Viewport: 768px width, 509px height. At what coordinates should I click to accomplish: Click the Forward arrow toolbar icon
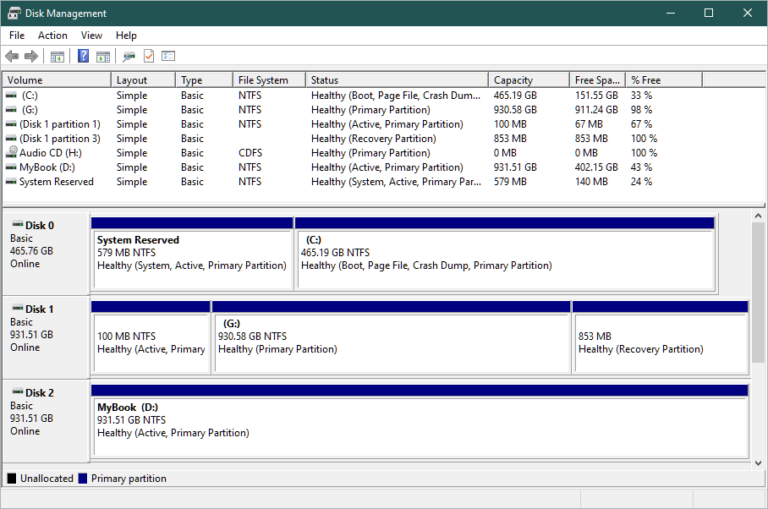pyautogui.click(x=31, y=56)
